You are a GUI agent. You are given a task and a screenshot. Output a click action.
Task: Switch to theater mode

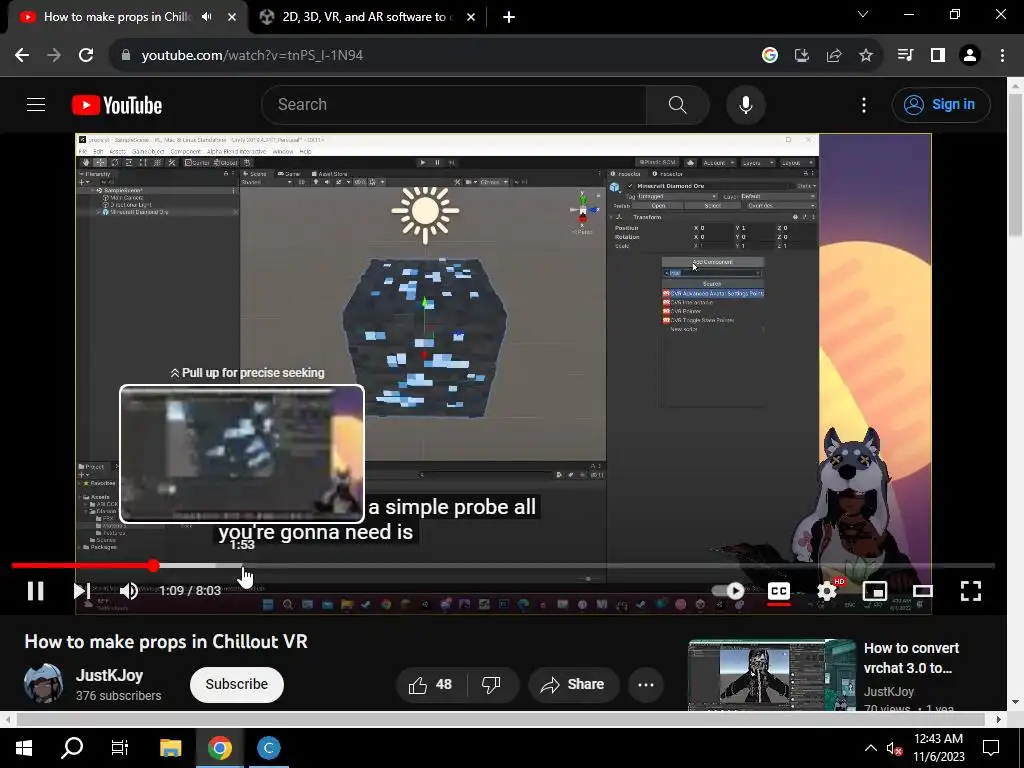point(922,591)
